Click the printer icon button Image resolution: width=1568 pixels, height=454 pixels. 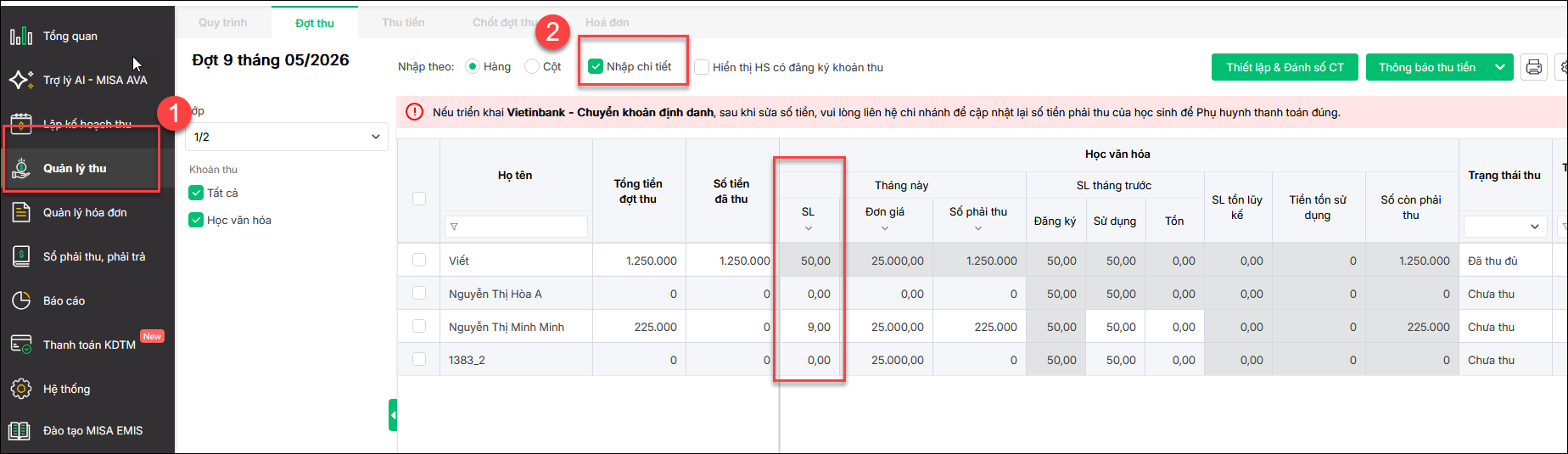coord(1533,67)
